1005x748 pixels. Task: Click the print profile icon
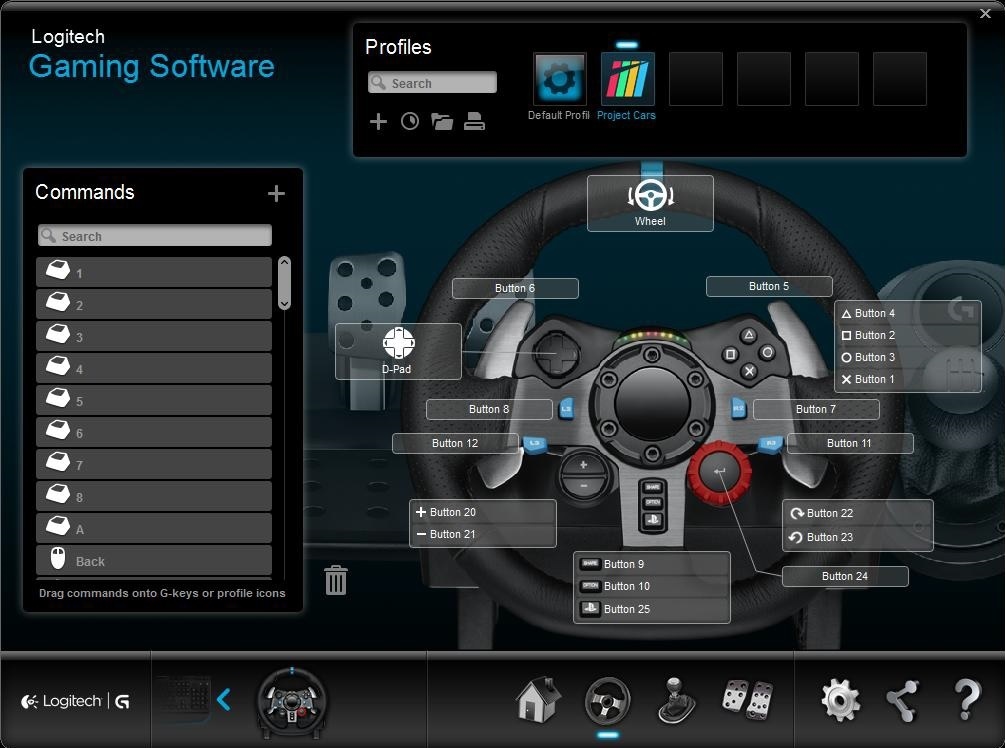[x=475, y=122]
